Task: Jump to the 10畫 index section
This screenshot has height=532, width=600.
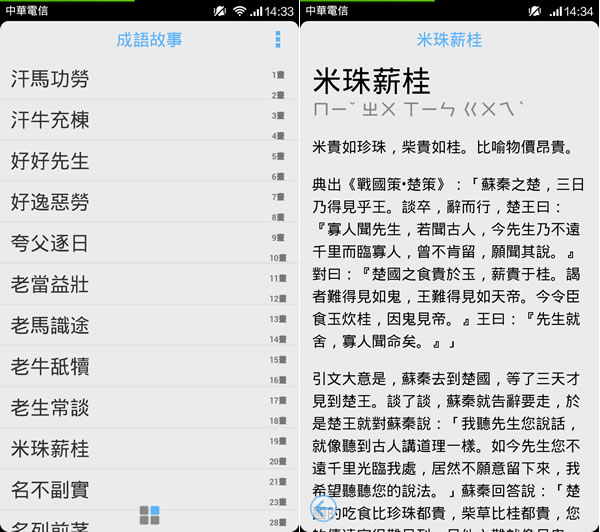Action: click(278, 258)
